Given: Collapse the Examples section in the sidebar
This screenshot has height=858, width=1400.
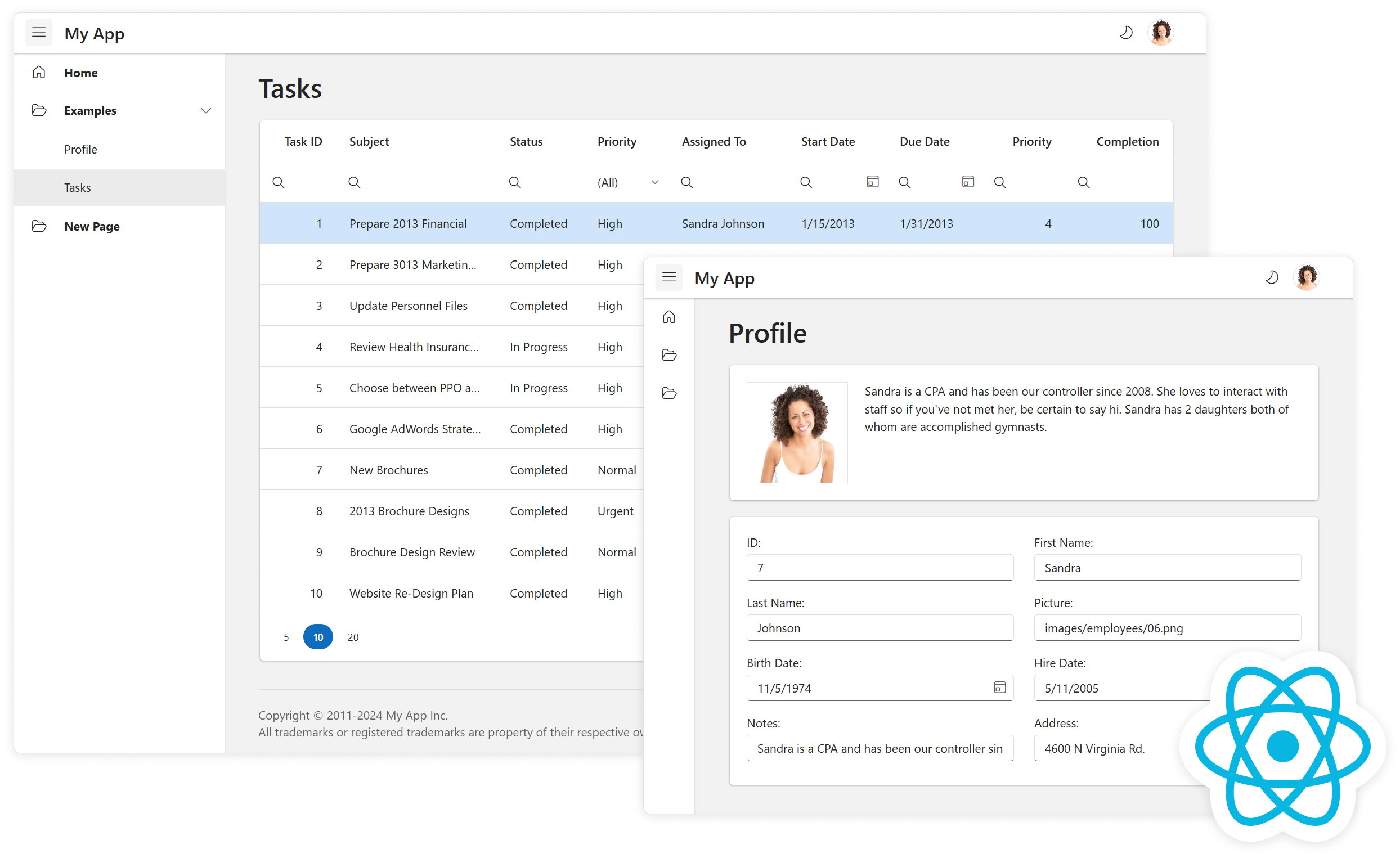Looking at the screenshot, I should 206,110.
